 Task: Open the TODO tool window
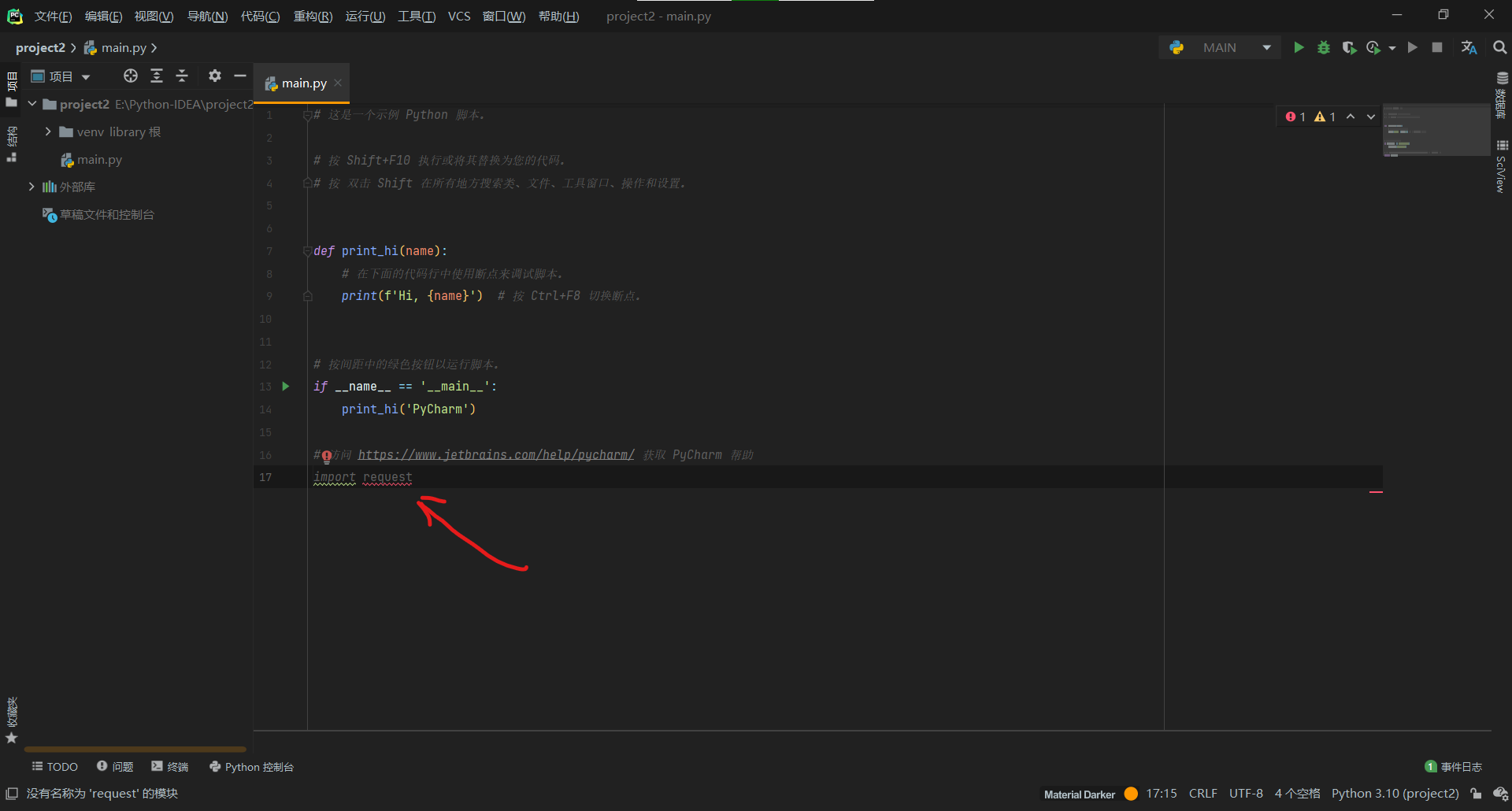coord(54,767)
